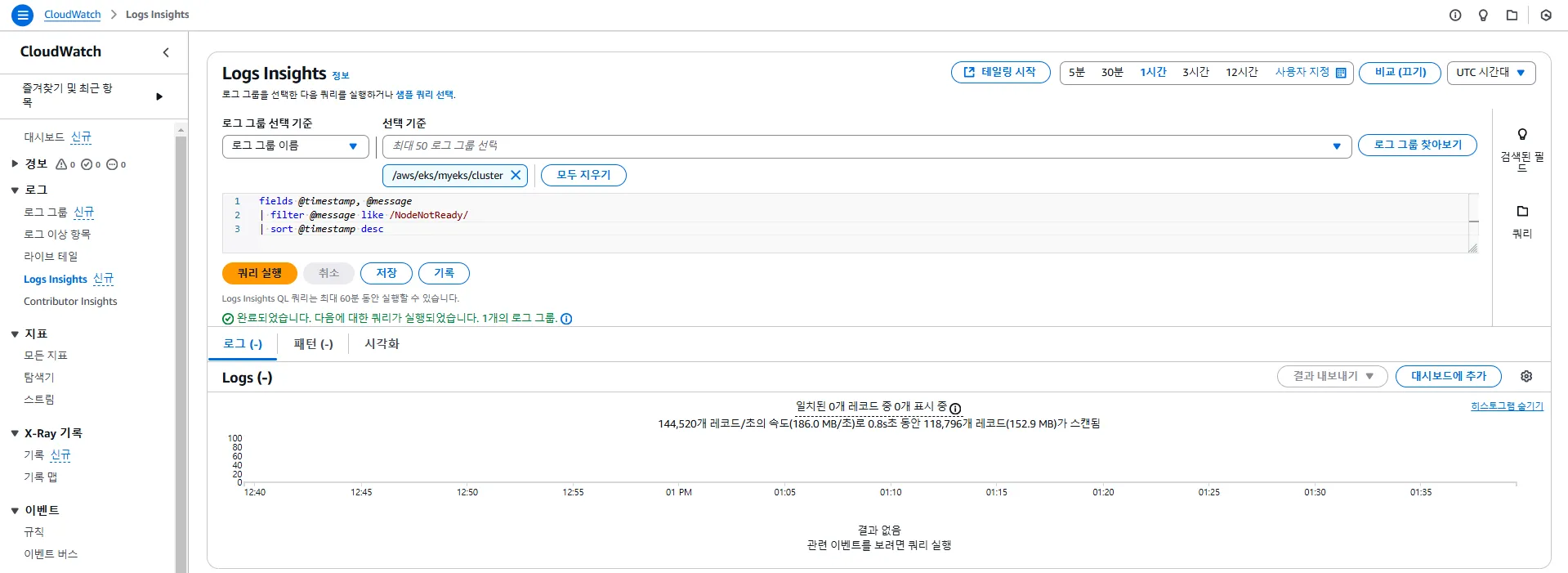Screen dimensions: 1568x573
Task: Run the query with 쿼리 실행
Action: coord(259,273)
